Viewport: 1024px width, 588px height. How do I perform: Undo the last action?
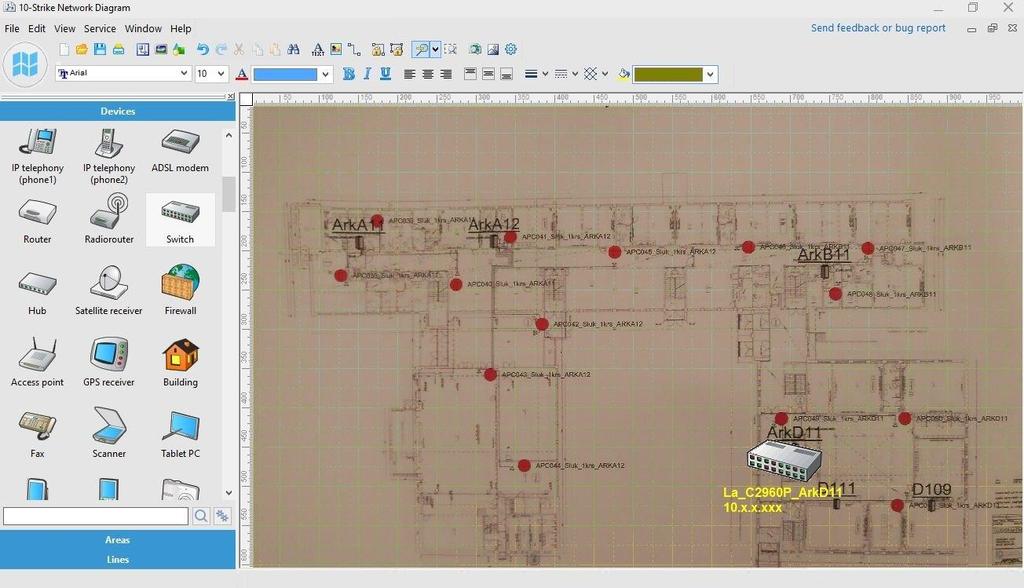[x=203, y=50]
